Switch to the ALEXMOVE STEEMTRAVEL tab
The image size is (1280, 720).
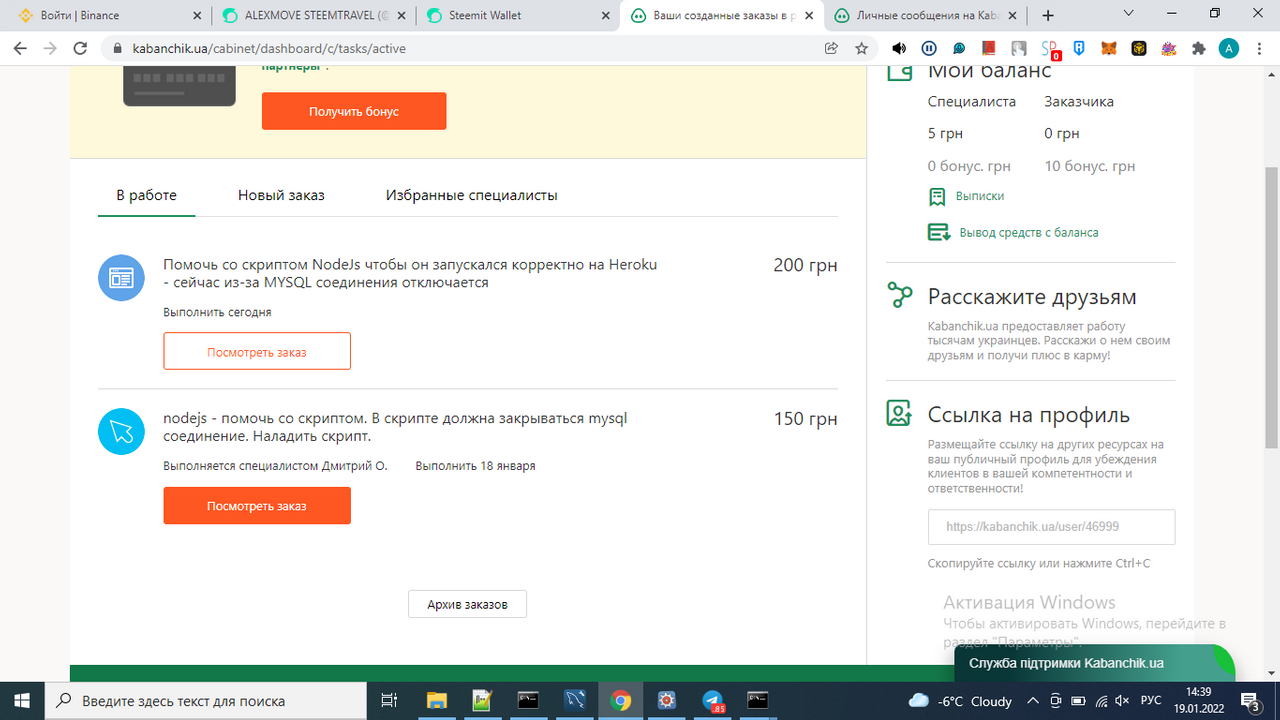pyautogui.click(x=313, y=16)
